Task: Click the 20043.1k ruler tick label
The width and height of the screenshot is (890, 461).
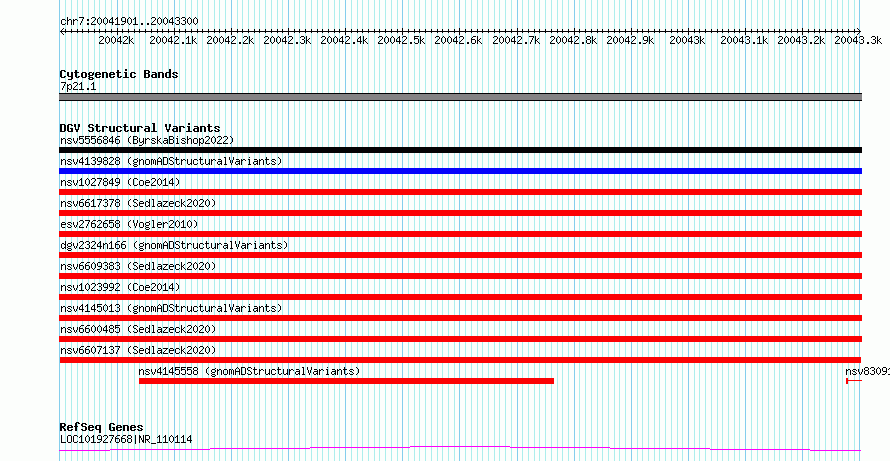Action: coord(744,40)
